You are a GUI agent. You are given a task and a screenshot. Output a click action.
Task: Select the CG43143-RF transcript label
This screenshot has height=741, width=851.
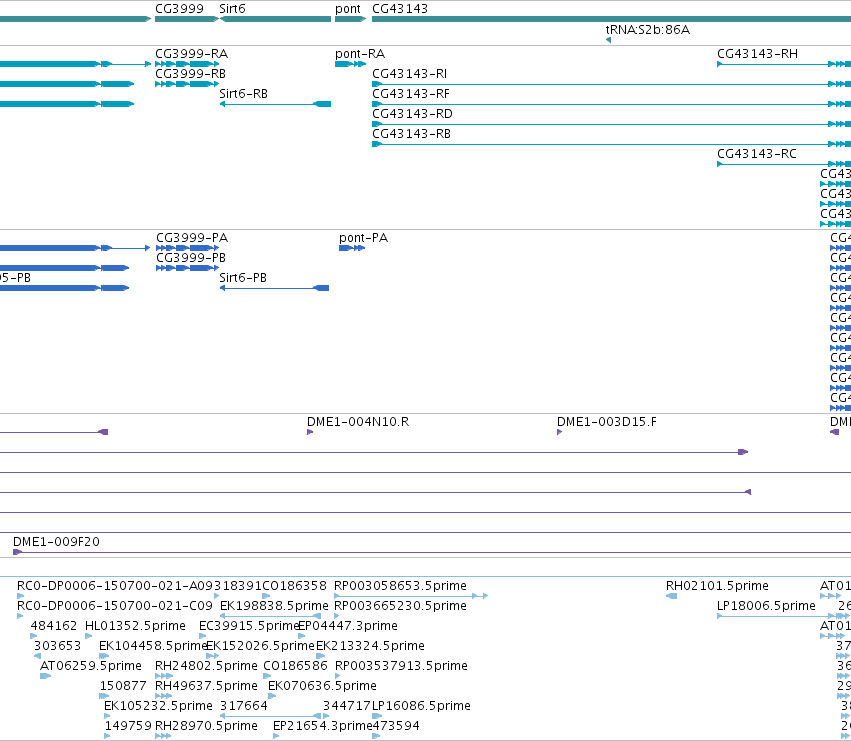[x=411, y=94]
